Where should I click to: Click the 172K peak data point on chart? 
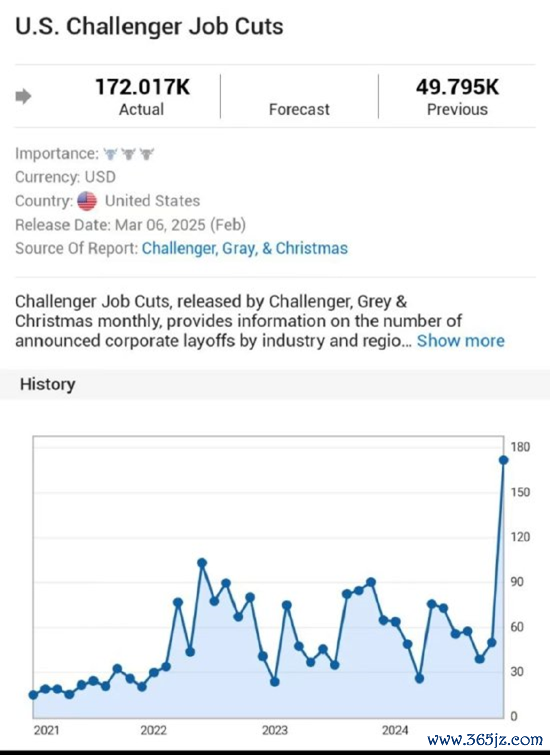coord(504,460)
